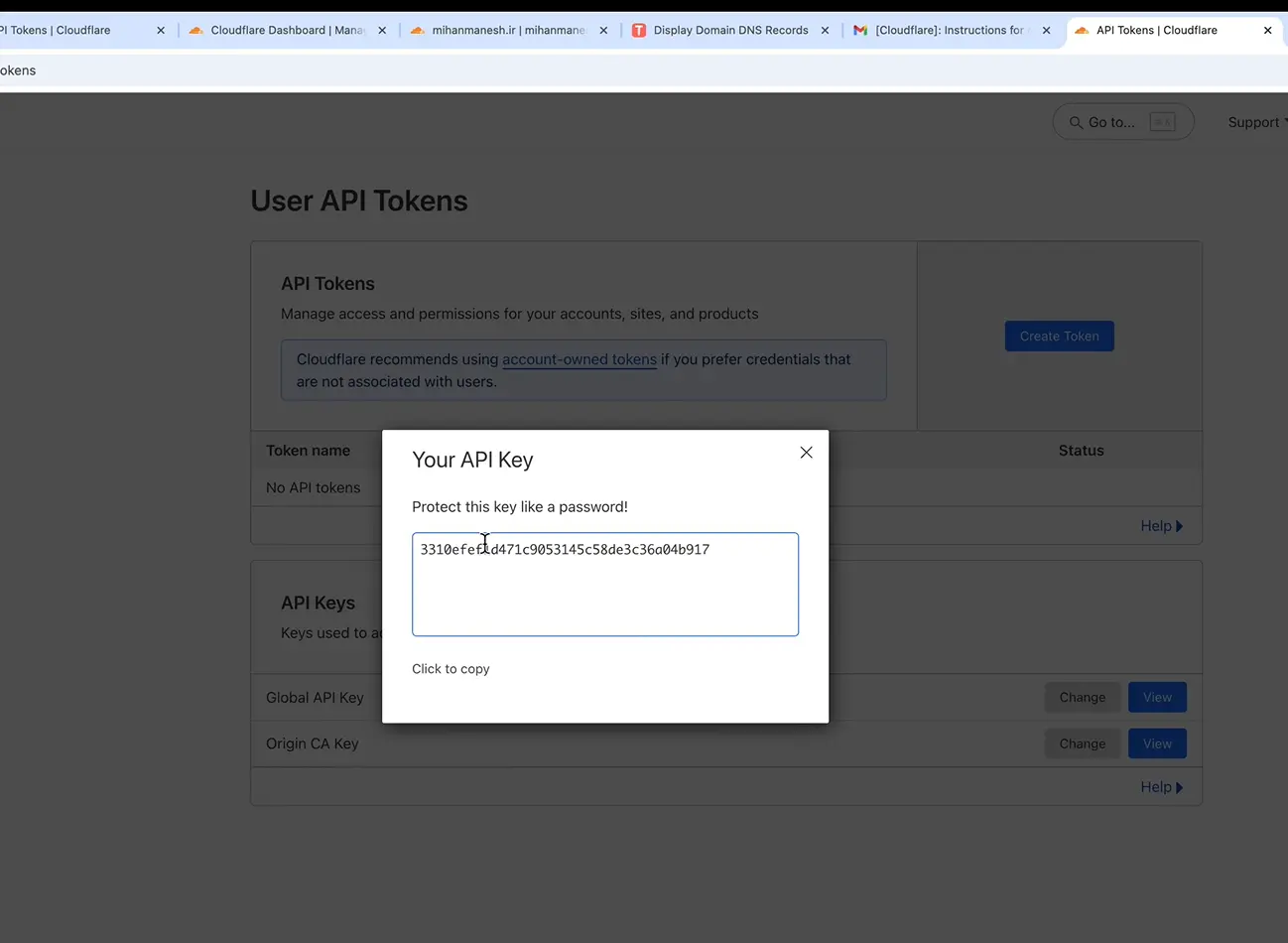Click the 'No API tokens' text
The image size is (1288, 943).
point(314,487)
